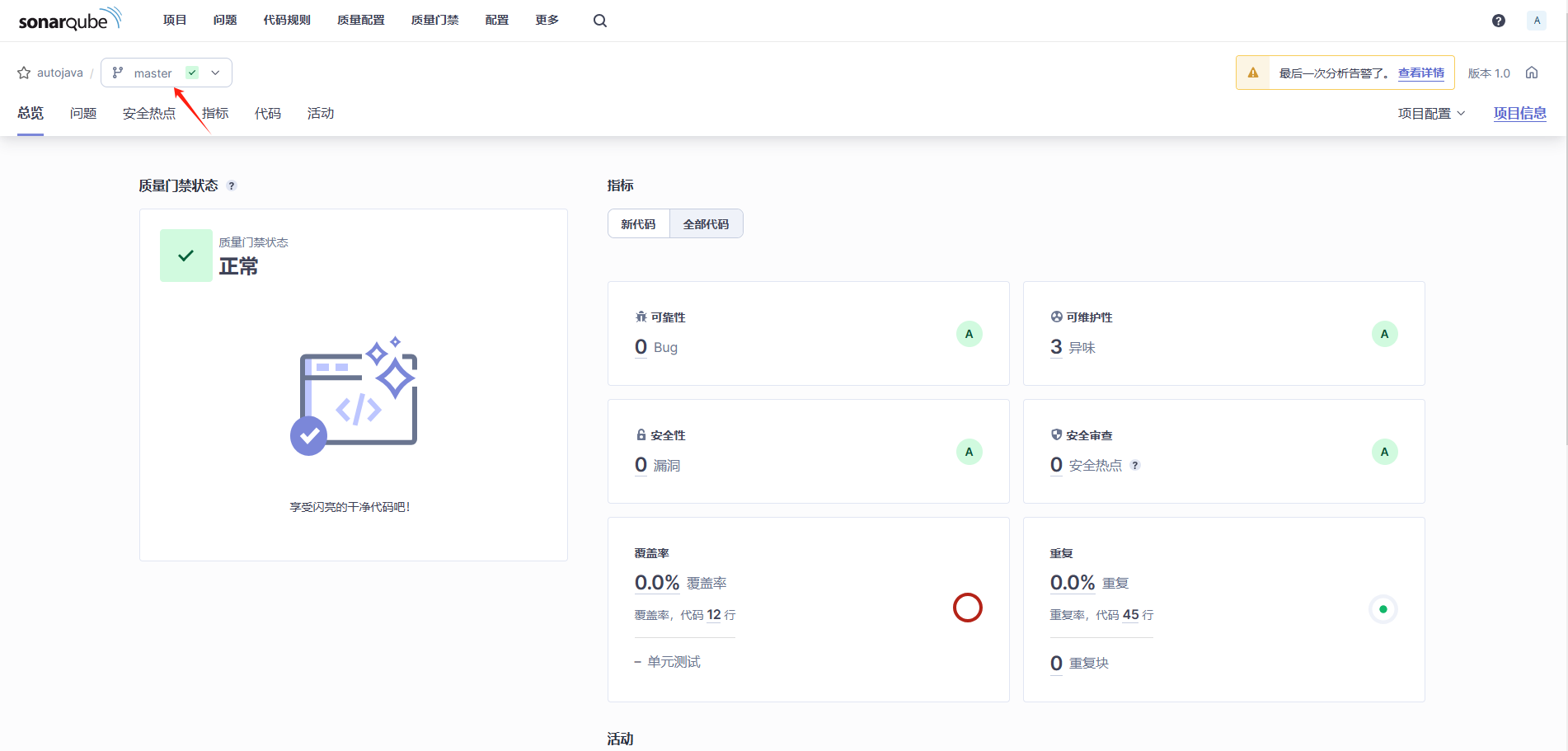The image size is (1568, 751).
Task: Open the 配置 top menu
Action: click(x=497, y=20)
